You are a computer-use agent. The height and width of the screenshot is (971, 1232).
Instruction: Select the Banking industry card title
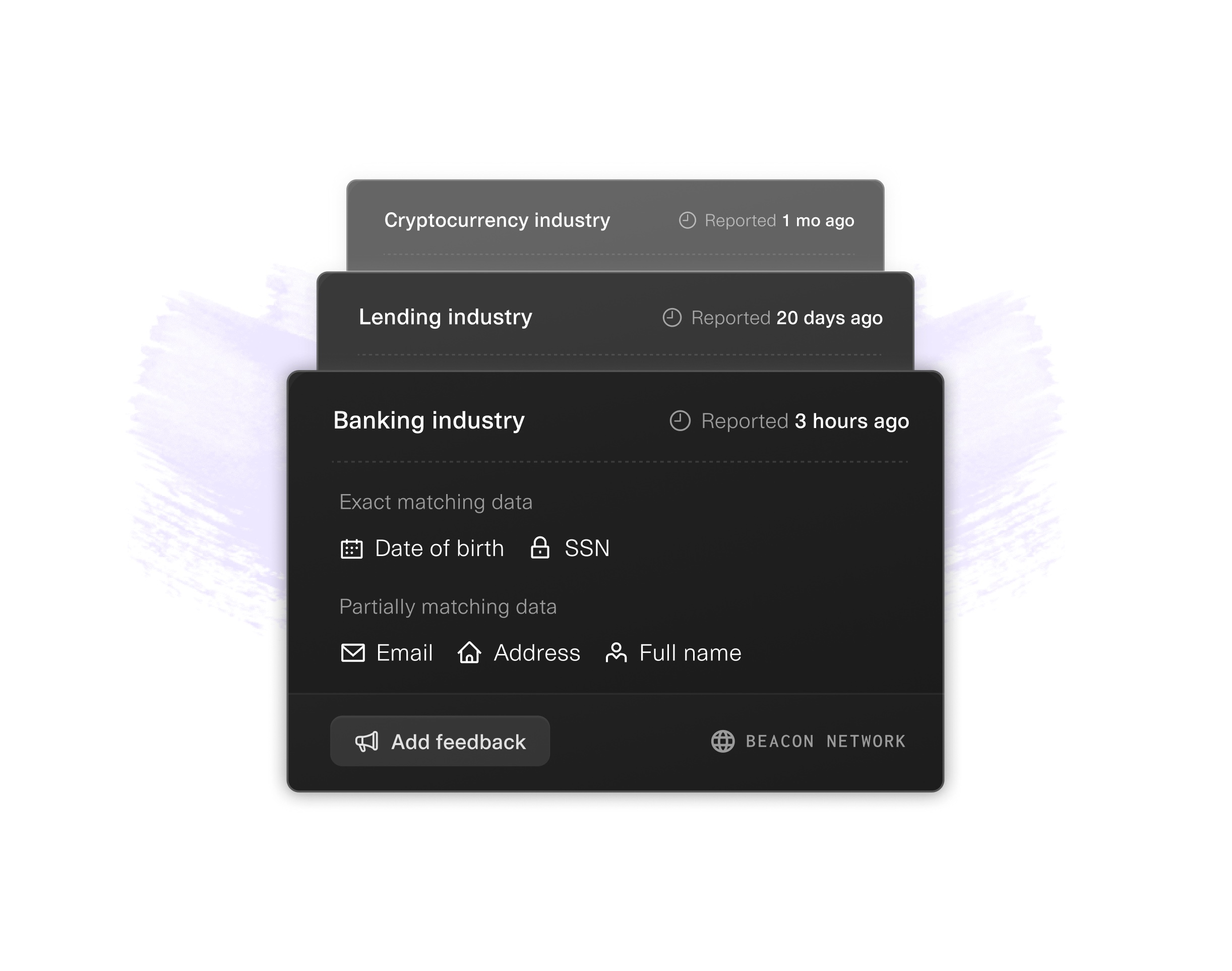coord(429,420)
